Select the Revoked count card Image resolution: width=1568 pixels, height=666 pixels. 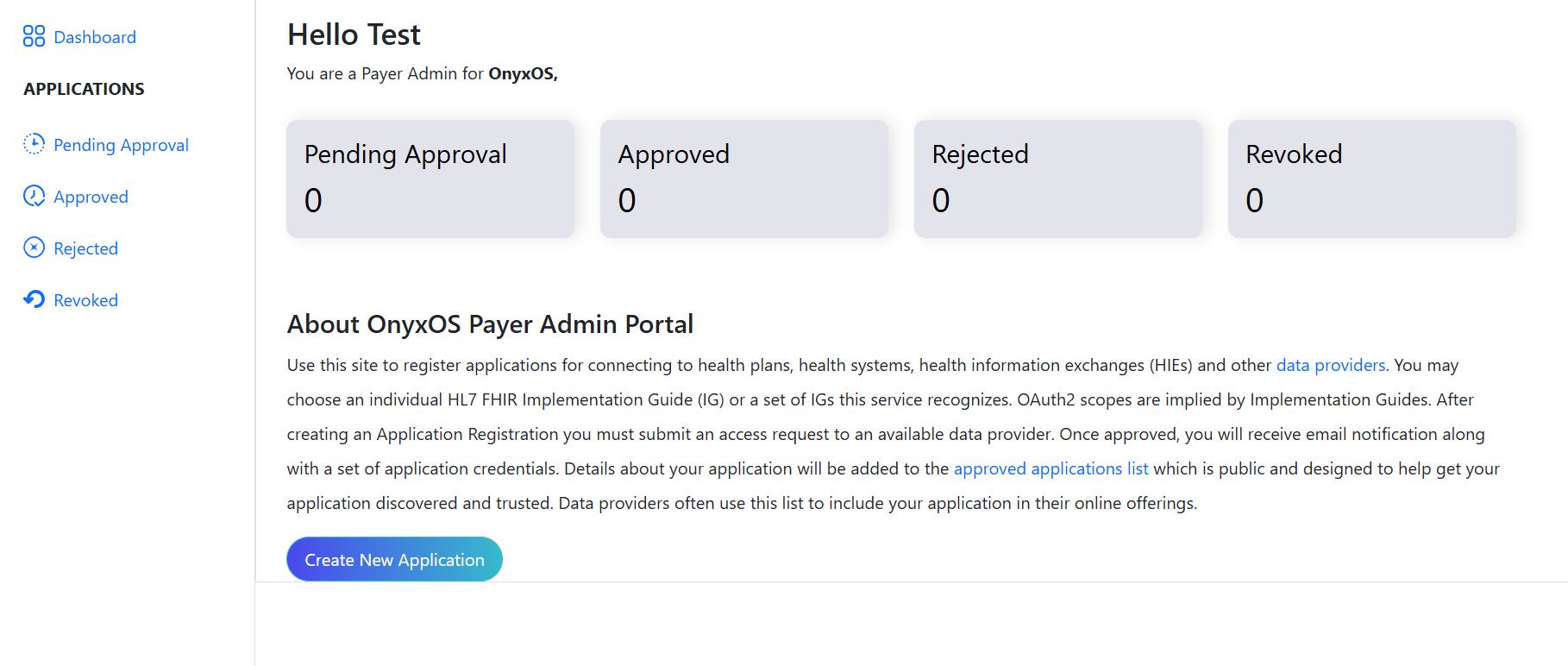pos(1371,179)
